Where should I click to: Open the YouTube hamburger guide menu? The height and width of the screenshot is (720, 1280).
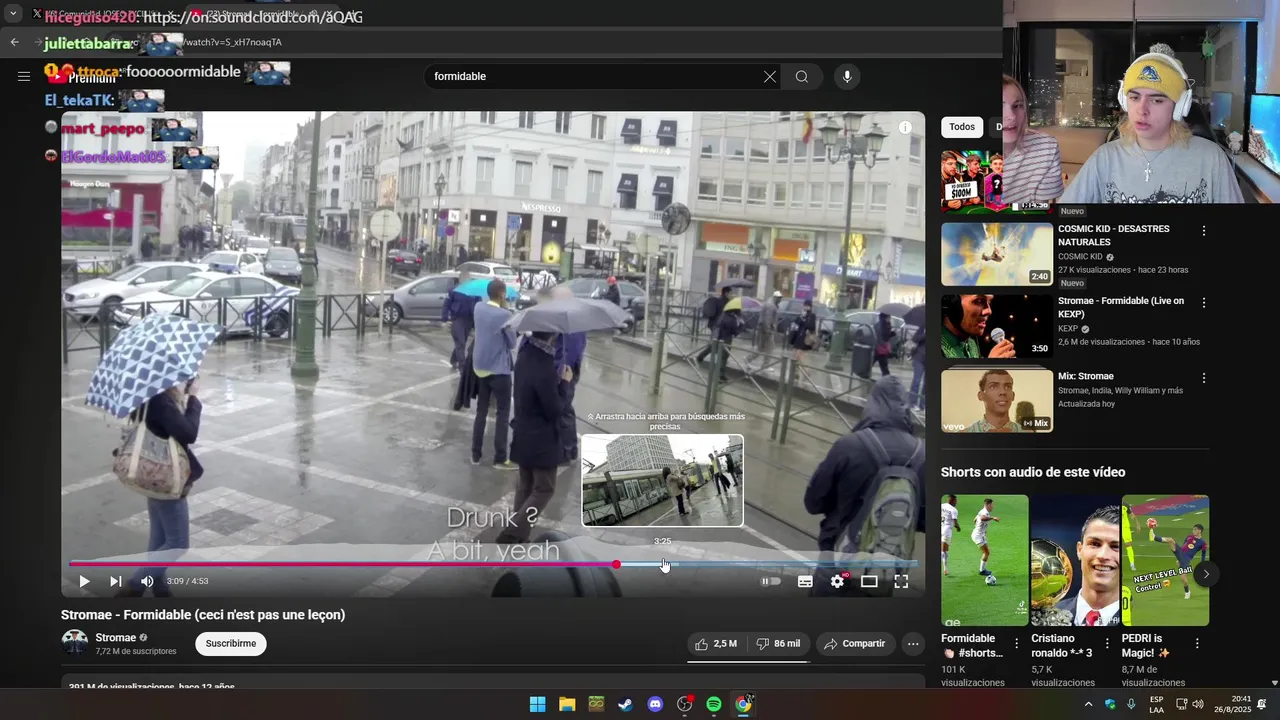[x=24, y=76]
